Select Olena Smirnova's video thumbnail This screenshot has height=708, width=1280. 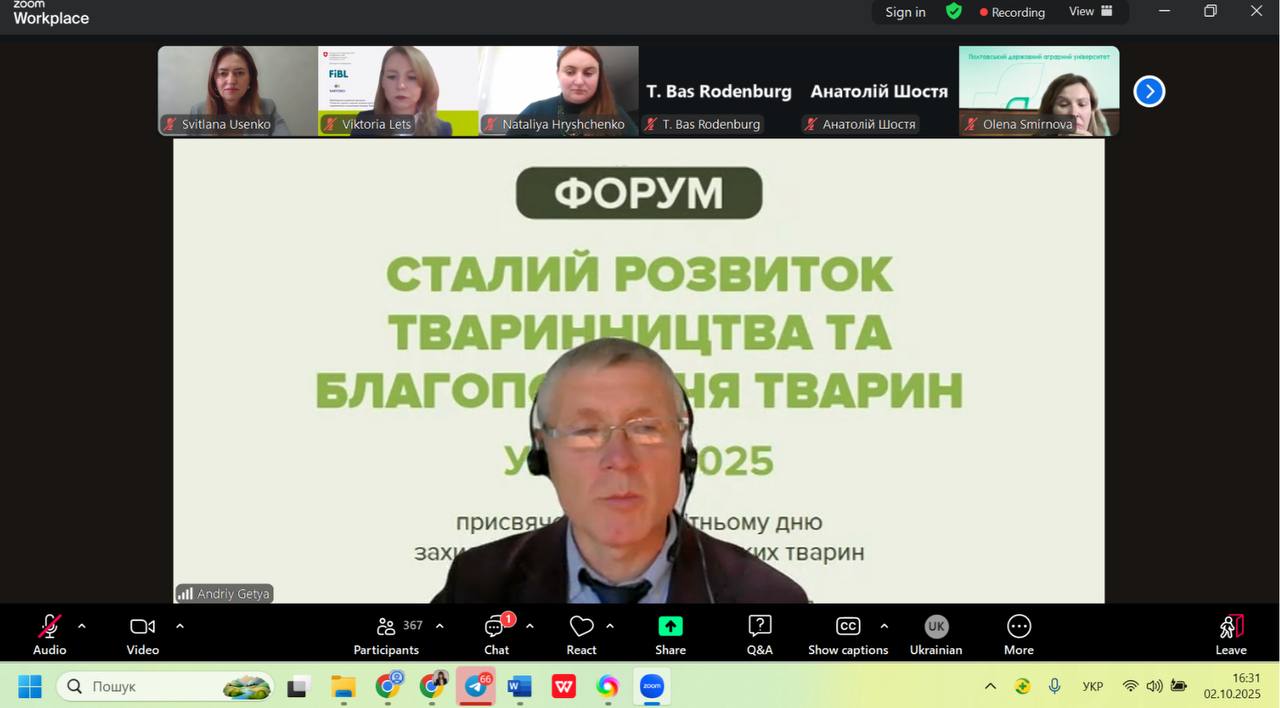1039,90
